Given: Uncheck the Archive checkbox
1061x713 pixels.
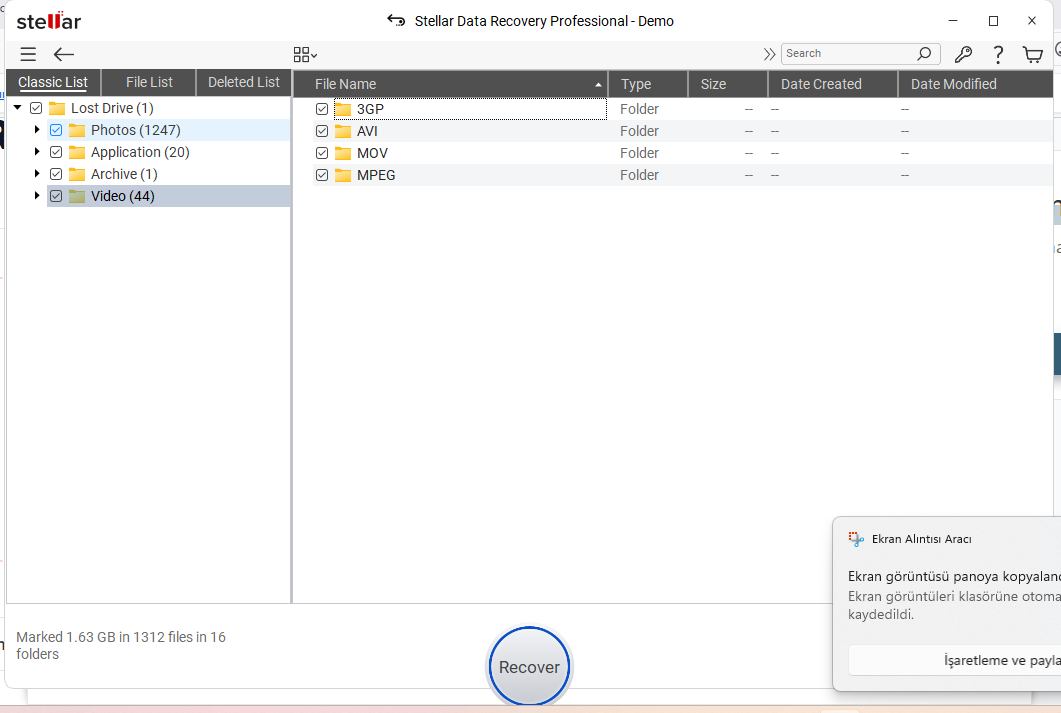Looking at the screenshot, I should point(56,174).
